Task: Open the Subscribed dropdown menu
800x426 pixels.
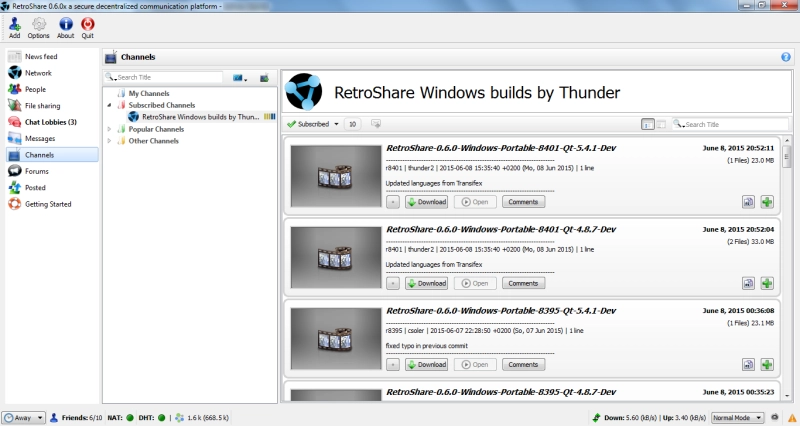Action: [x=313, y=124]
